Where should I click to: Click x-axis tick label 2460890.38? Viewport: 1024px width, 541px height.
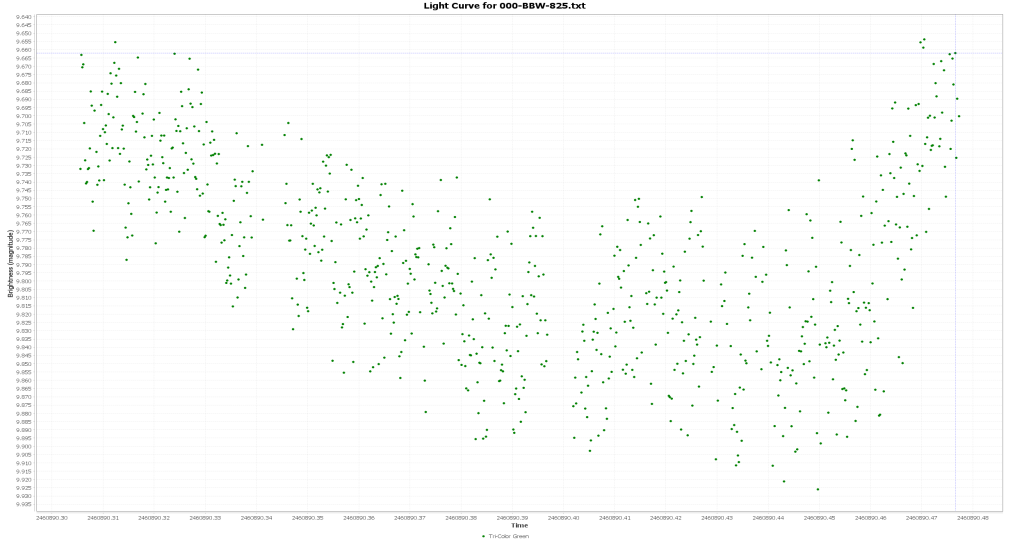pyautogui.click(x=460, y=517)
